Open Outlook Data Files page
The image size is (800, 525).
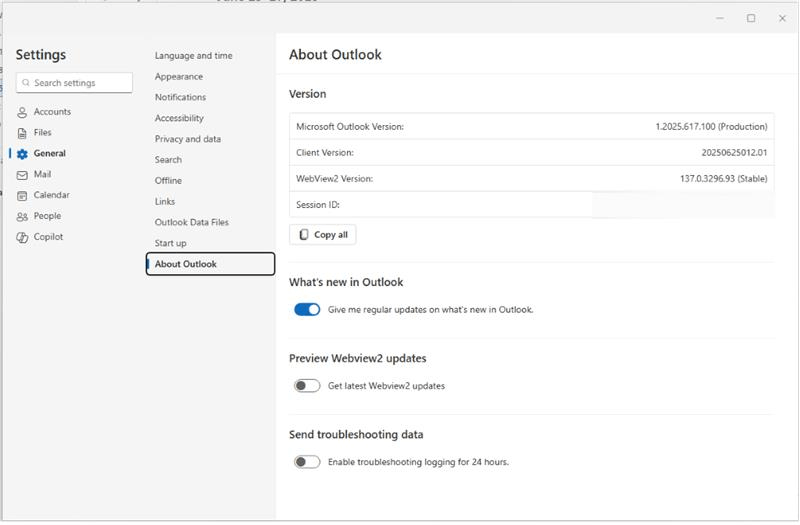[x=191, y=223]
